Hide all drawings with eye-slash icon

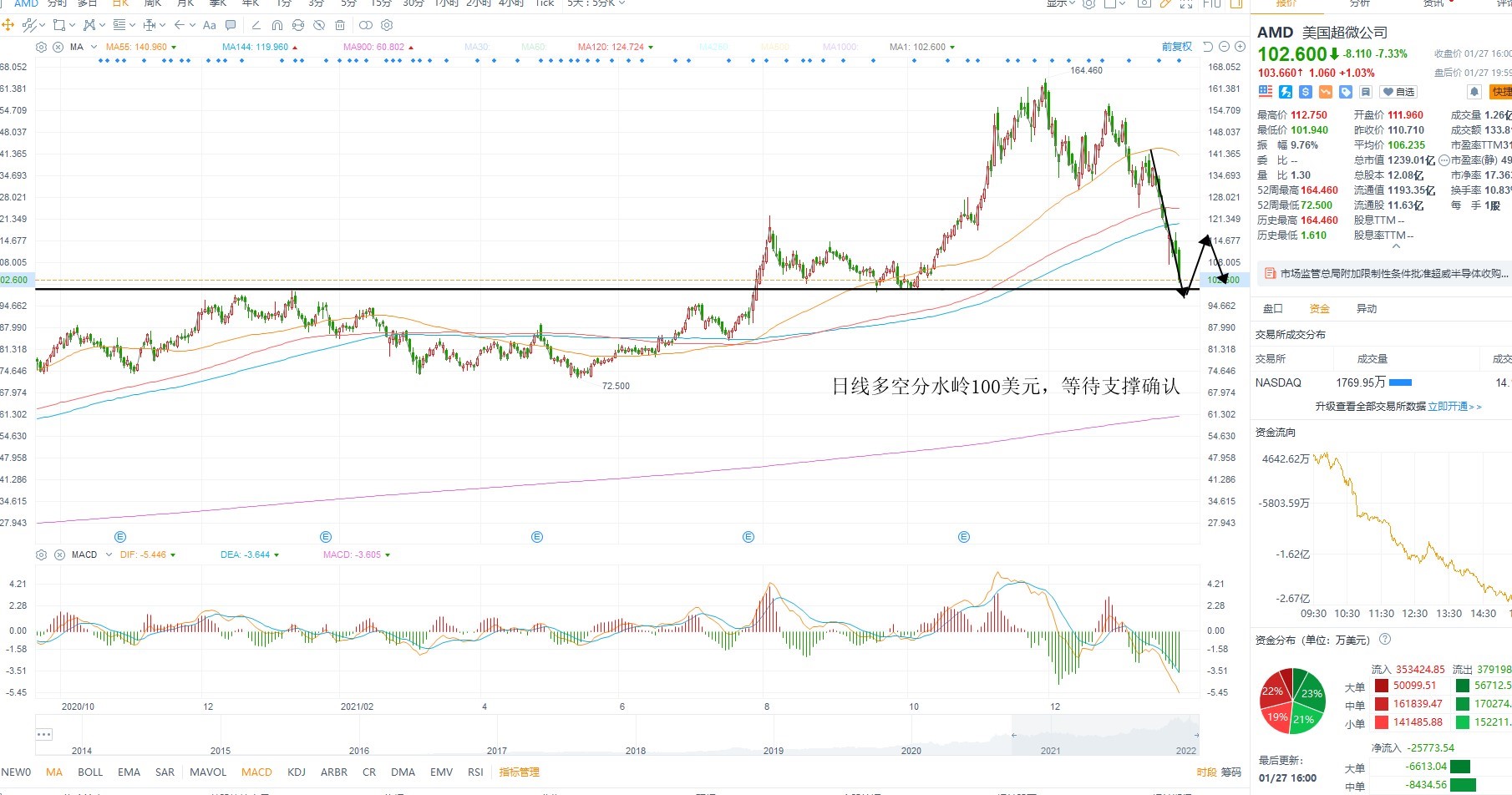pyautogui.click(x=319, y=25)
